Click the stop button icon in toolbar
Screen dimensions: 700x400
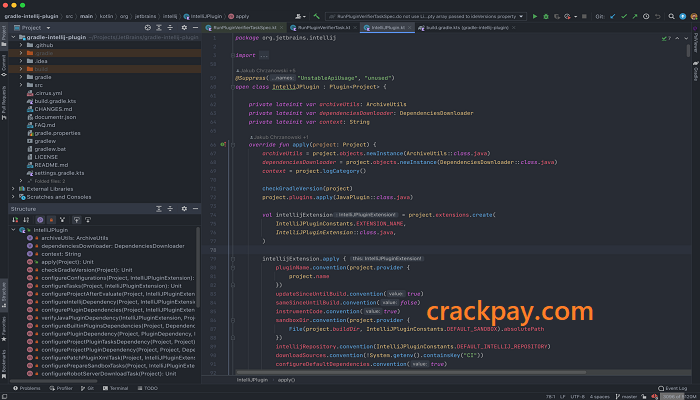click(584, 17)
